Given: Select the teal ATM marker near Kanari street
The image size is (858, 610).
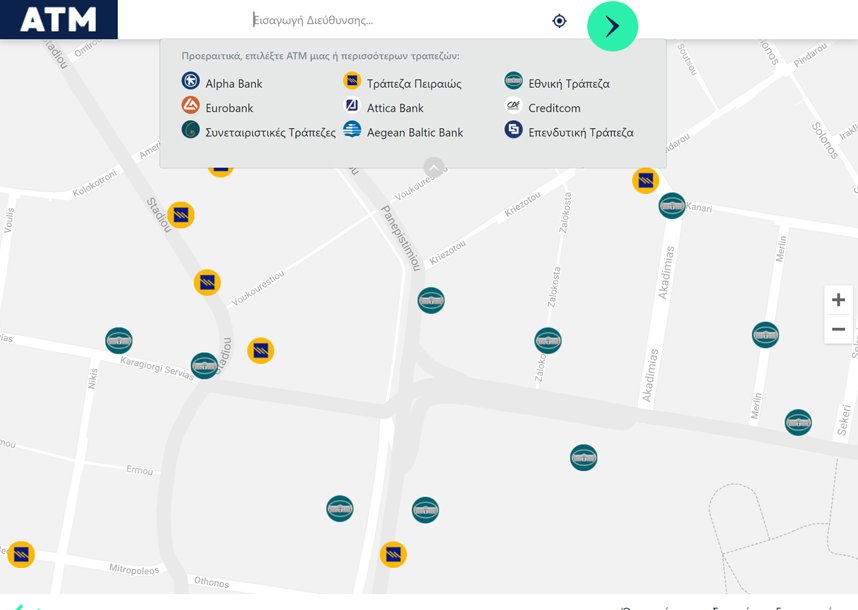Looking at the screenshot, I should click(x=672, y=206).
